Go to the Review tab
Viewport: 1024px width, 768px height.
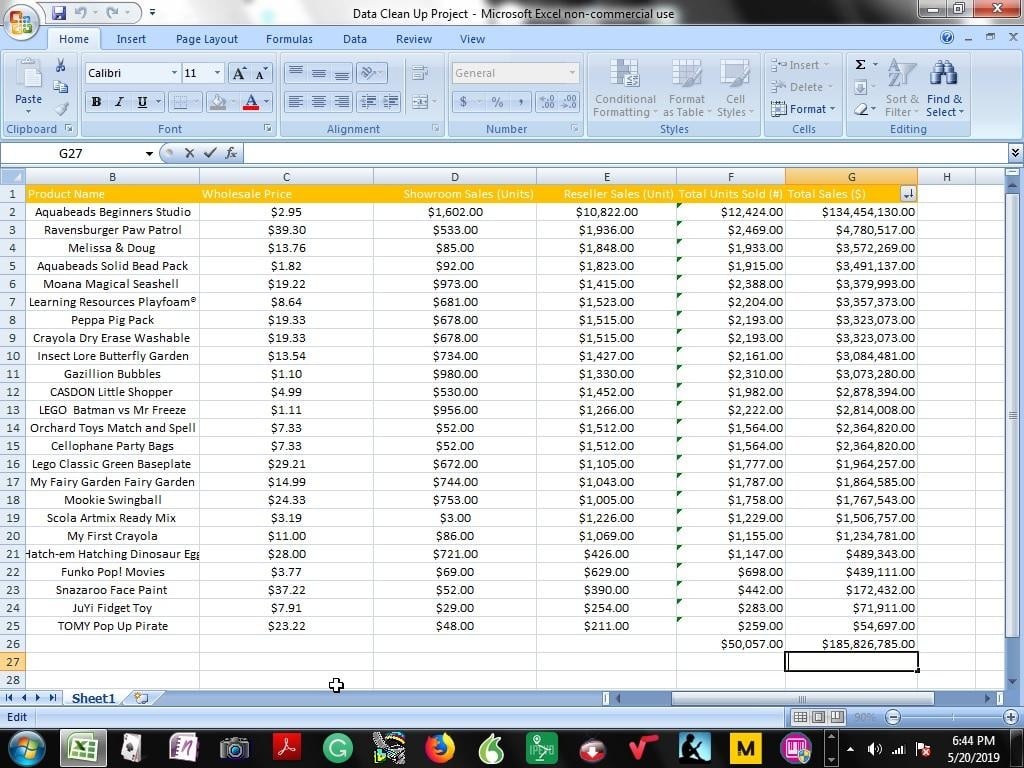413,39
